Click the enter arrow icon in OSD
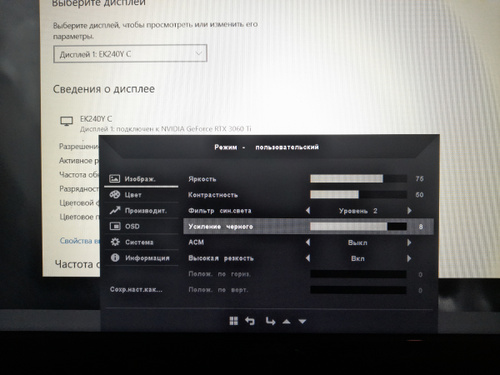 click(270, 321)
